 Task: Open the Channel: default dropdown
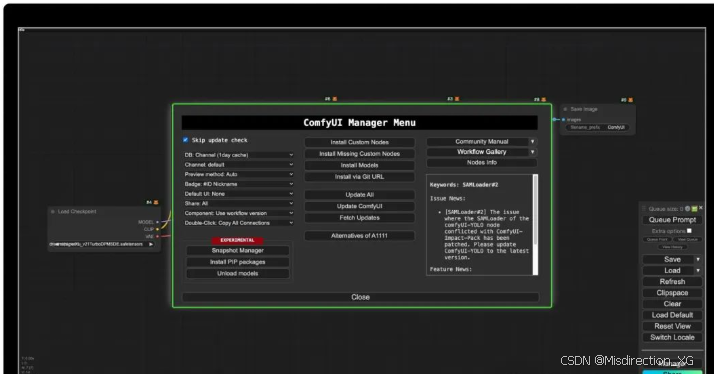(x=239, y=164)
